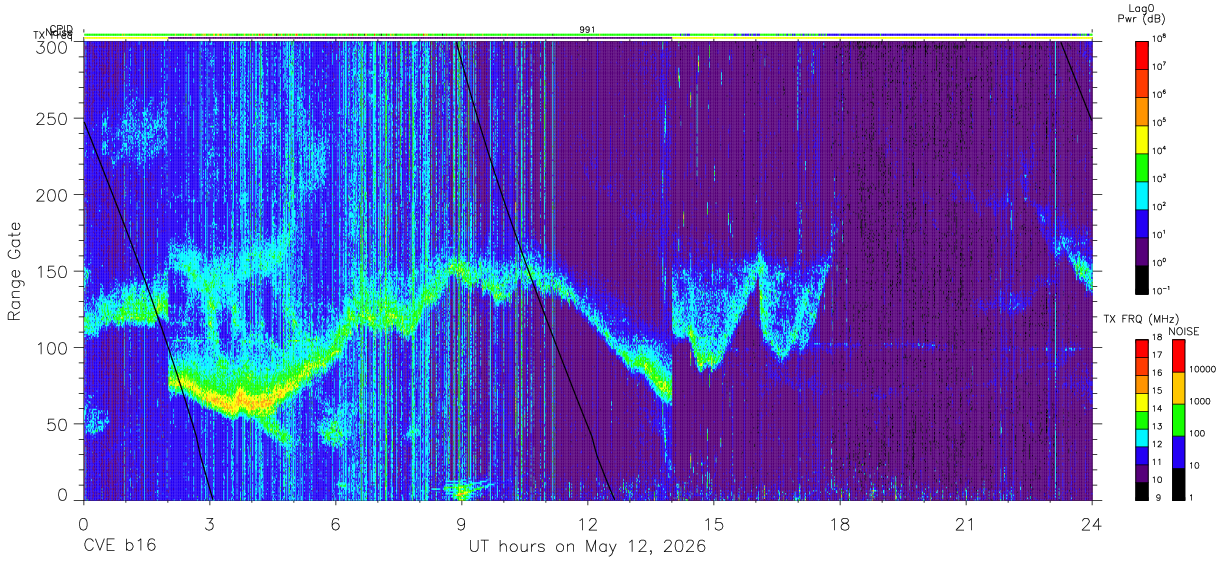The width and height of the screenshot is (1228, 567).
Task: Click the "NOISE" colorbar title
Action: click(1183, 331)
